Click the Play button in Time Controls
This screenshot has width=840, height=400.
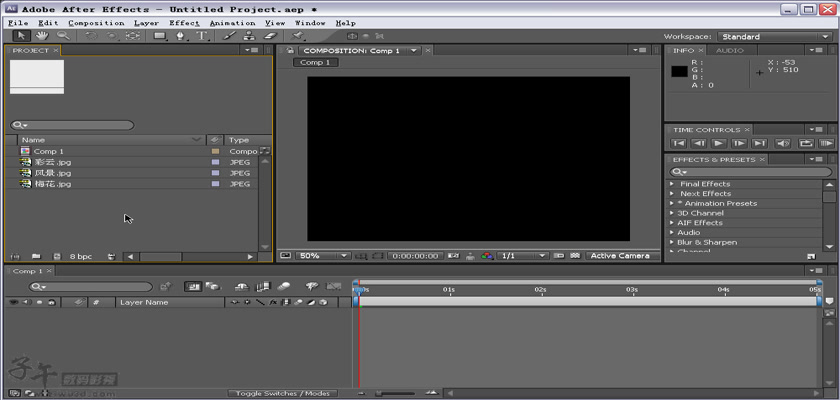(x=719, y=144)
